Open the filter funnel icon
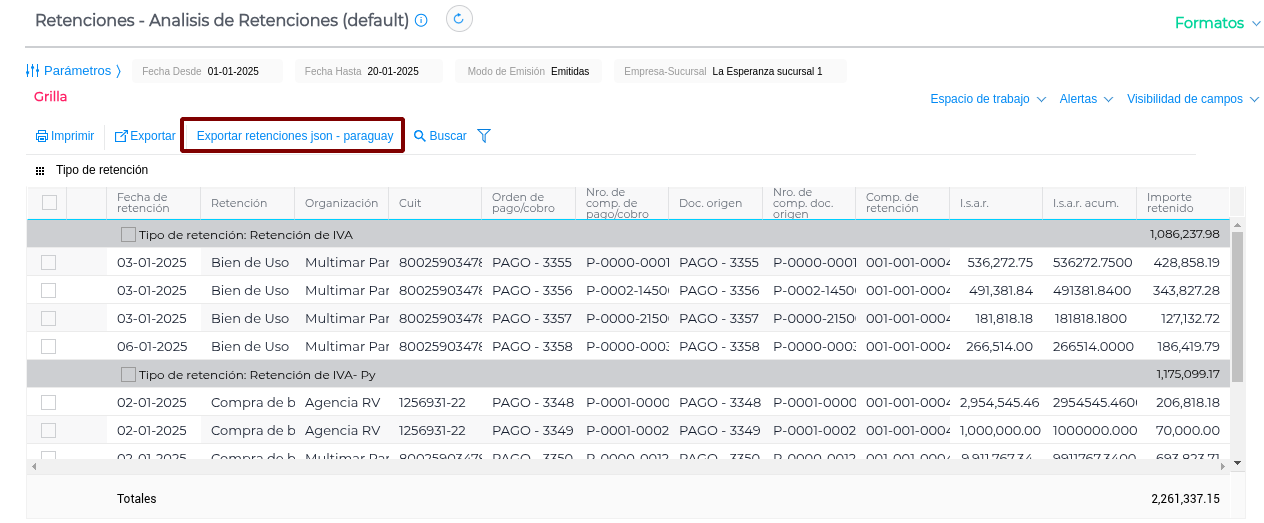1264x523 pixels. 484,136
